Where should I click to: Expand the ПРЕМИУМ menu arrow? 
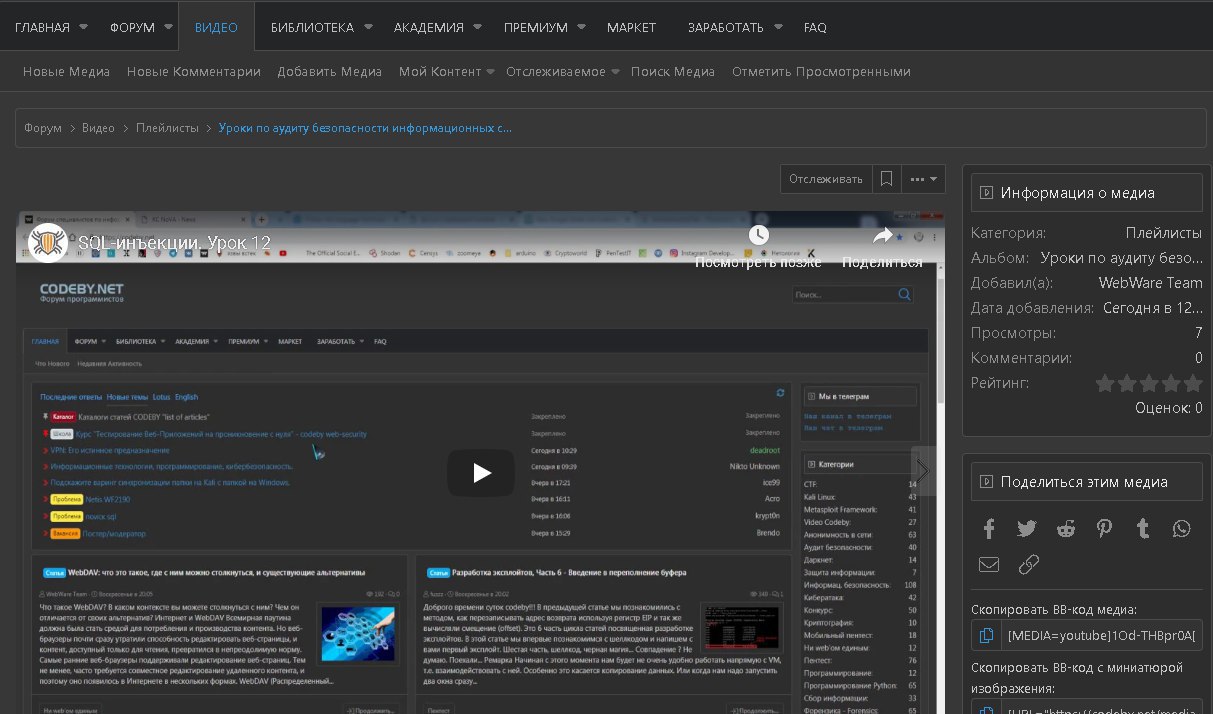(x=581, y=27)
